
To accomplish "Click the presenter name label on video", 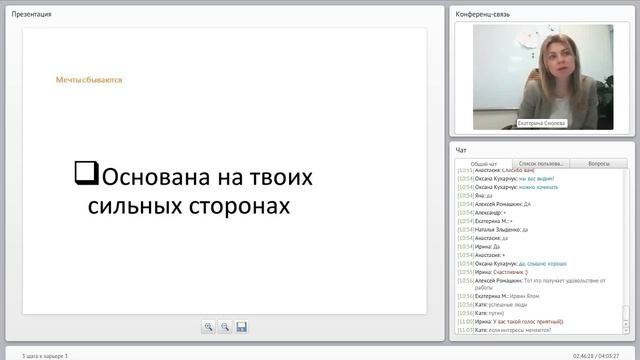I will (542, 123).
